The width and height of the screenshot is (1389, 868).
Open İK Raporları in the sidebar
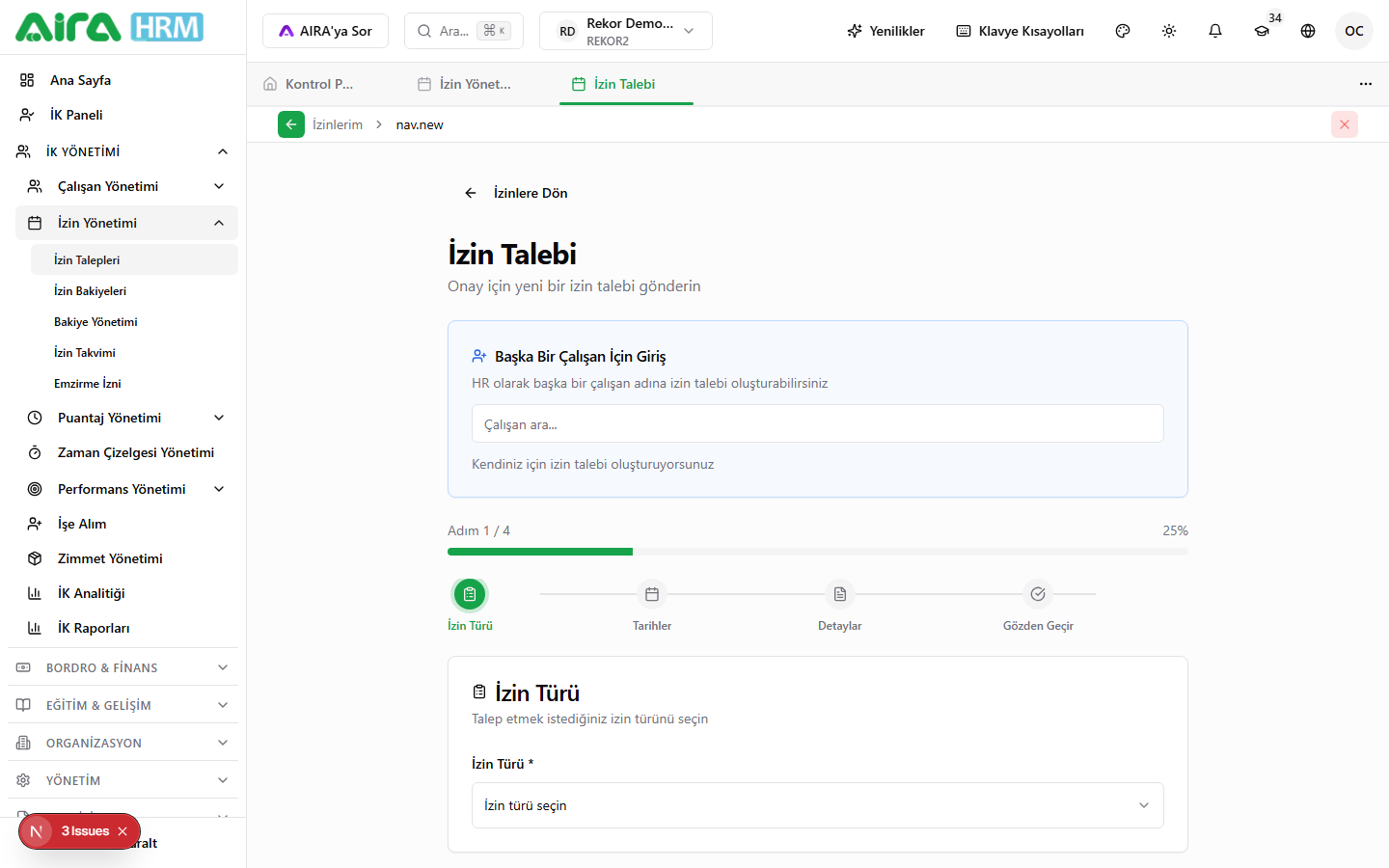126,628
